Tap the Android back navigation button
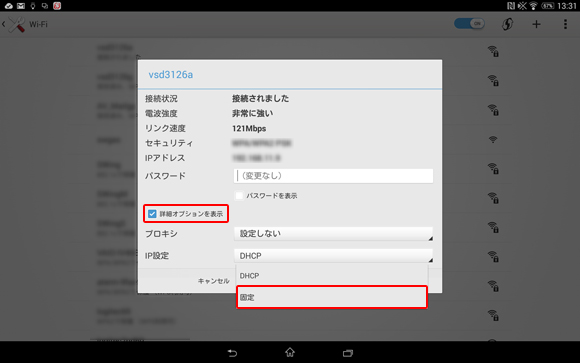580x363 pixels. pyautogui.click(x=232, y=353)
